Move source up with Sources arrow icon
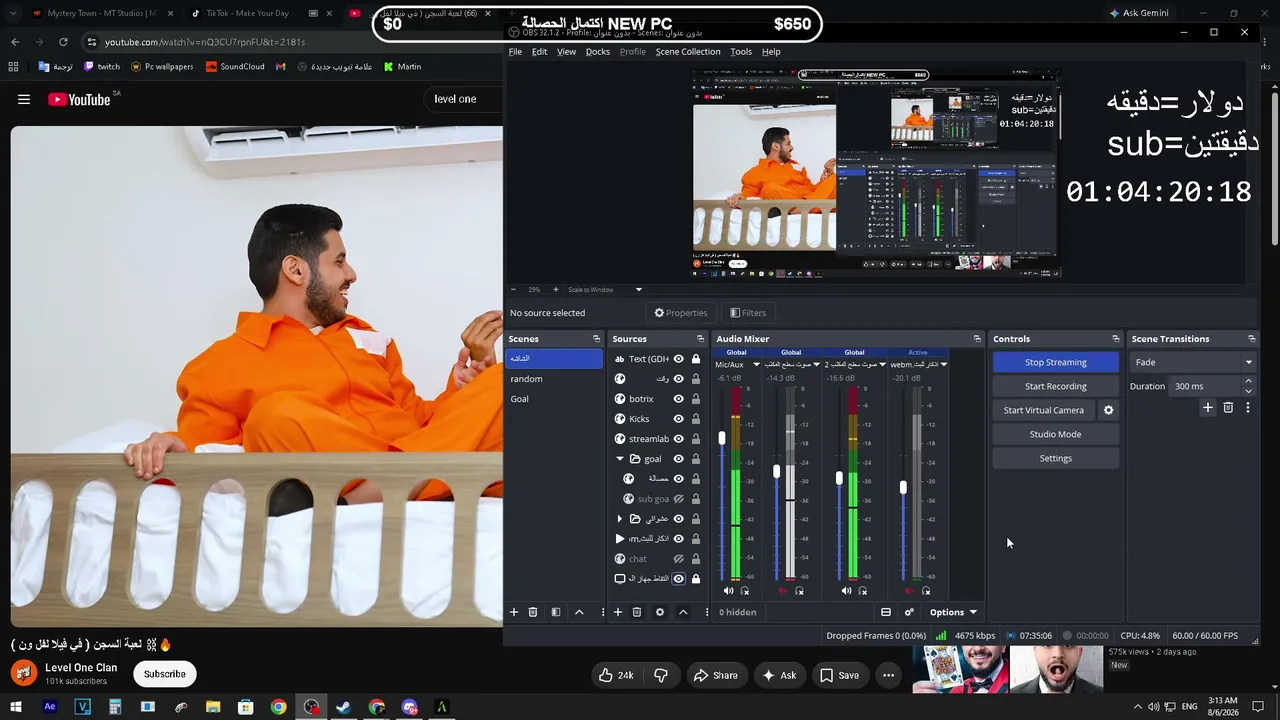The height and width of the screenshot is (720, 1280). coord(683,612)
